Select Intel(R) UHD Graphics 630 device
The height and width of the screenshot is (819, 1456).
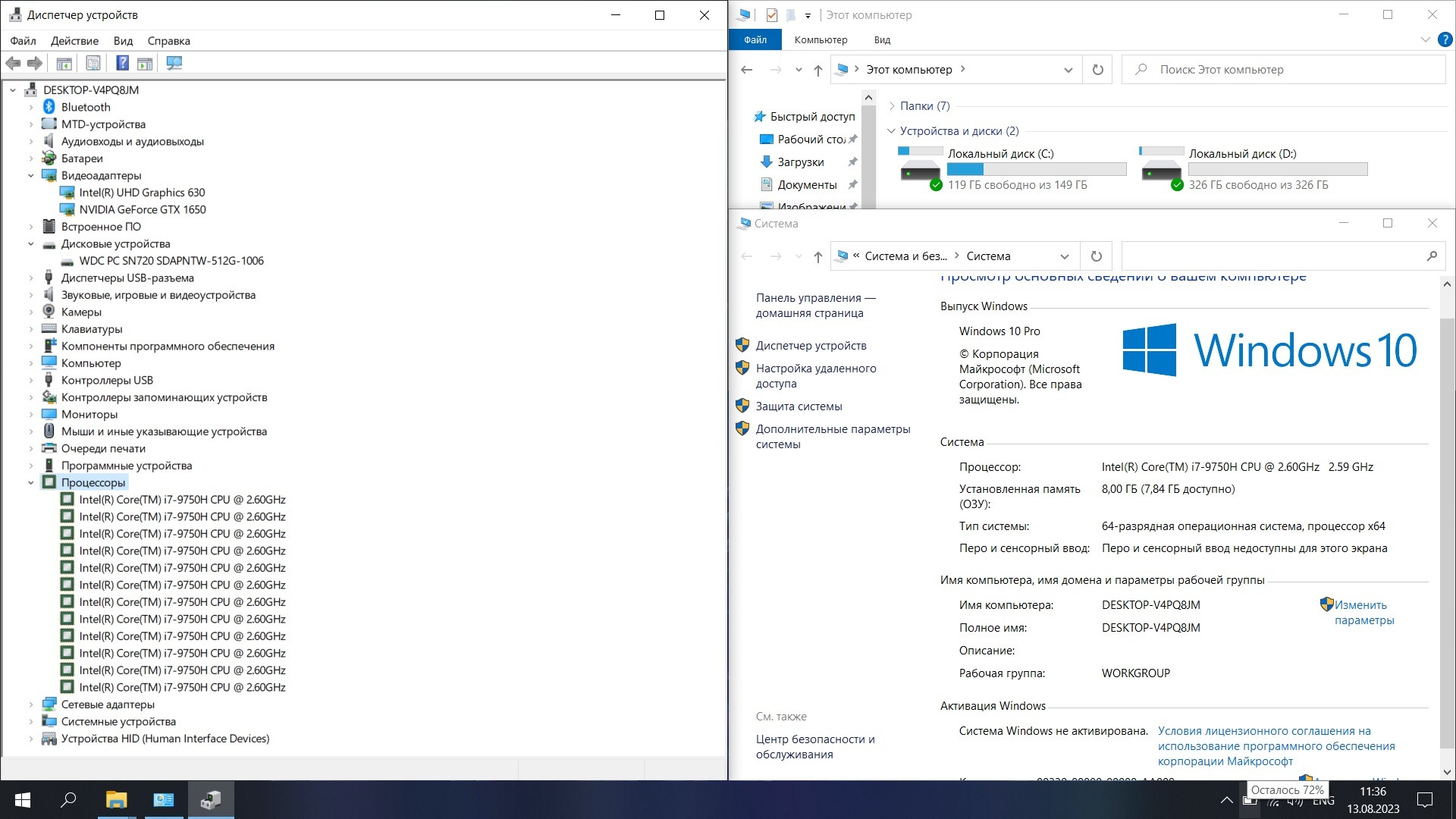[x=142, y=193]
